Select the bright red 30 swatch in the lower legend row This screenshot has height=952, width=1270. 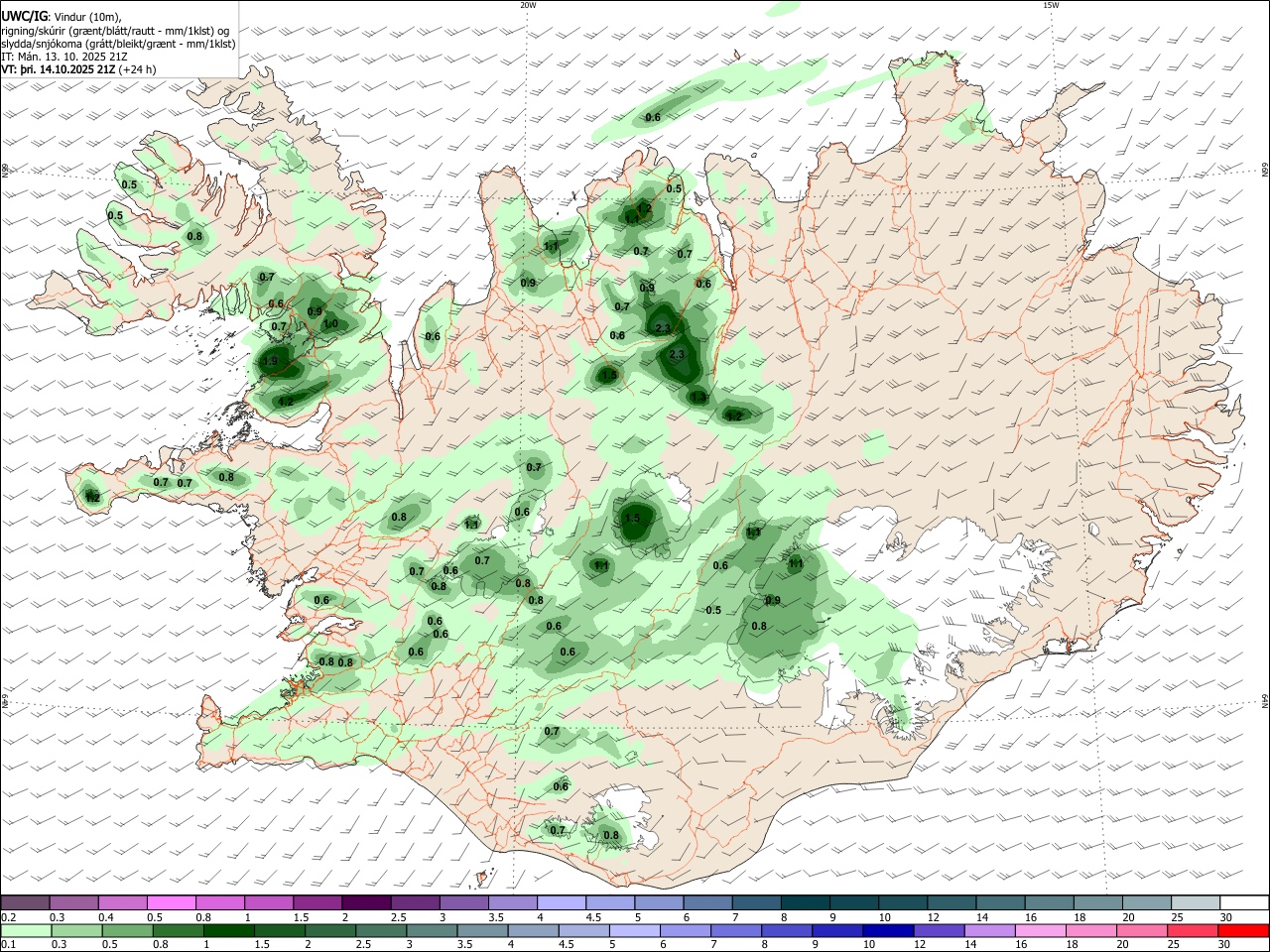click(x=1243, y=931)
